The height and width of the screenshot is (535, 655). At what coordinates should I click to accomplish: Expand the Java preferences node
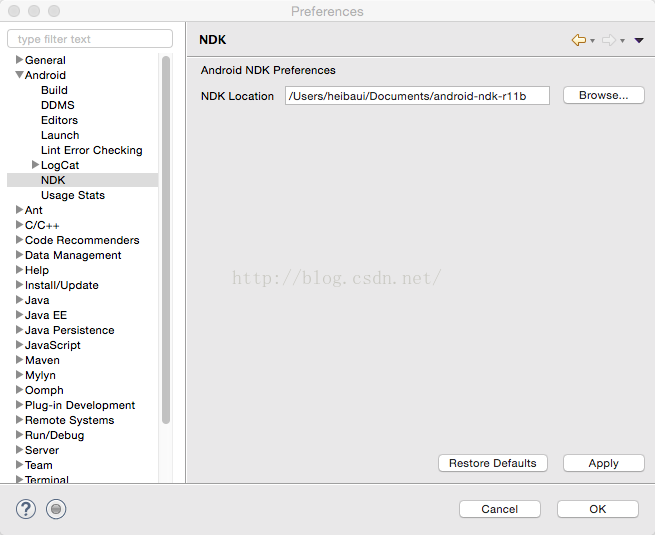(x=19, y=300)
